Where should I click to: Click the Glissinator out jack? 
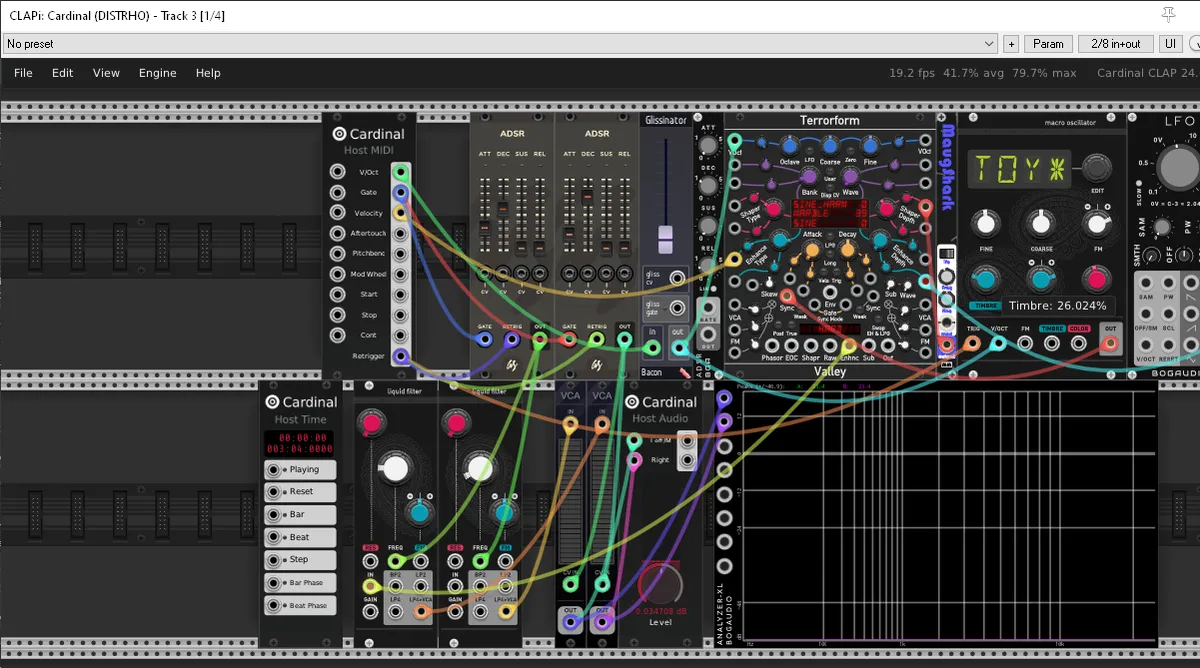click(679, 348)
